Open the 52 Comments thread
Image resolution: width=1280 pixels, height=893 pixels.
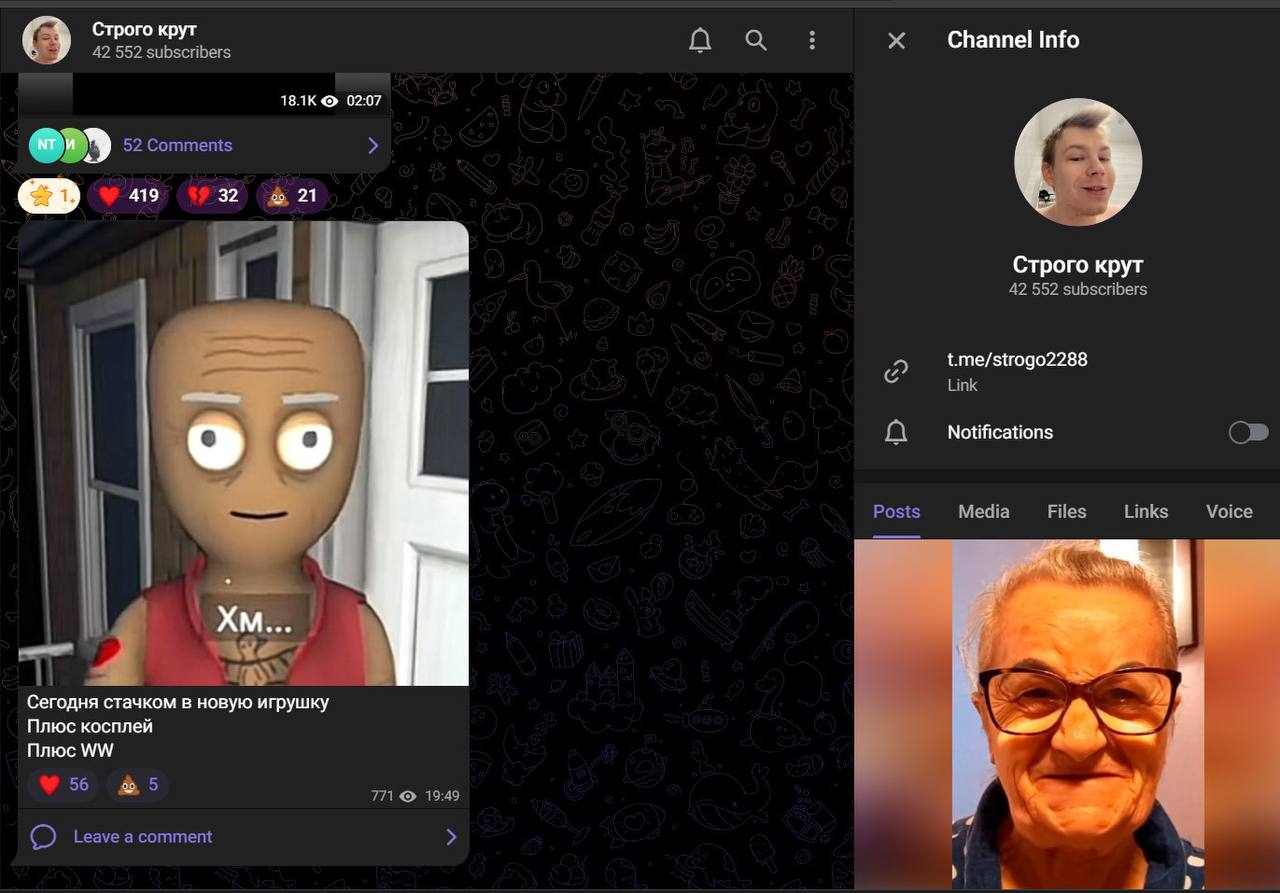[204, 145]
